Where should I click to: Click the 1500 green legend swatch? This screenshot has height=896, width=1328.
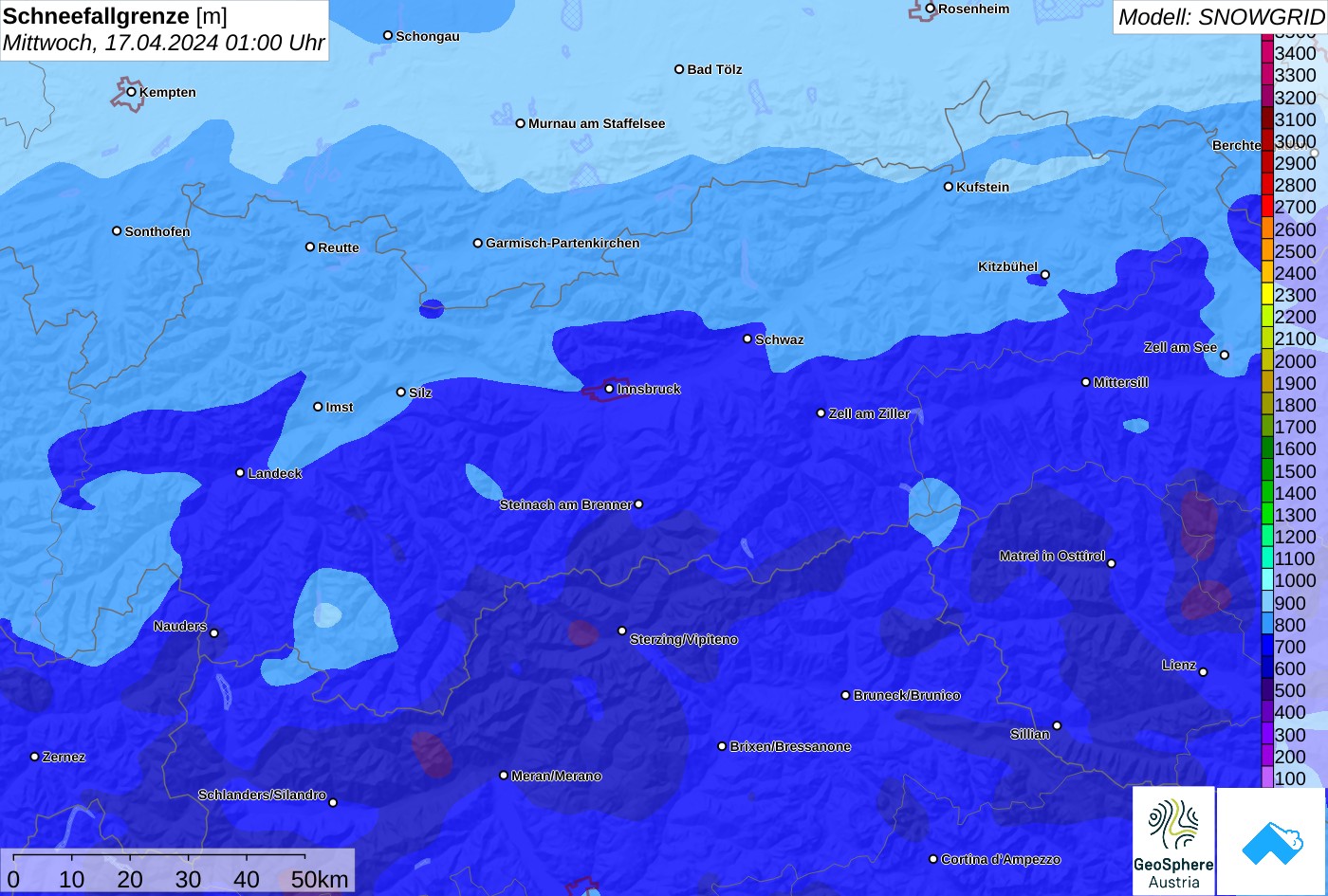tap(1267, 470)
